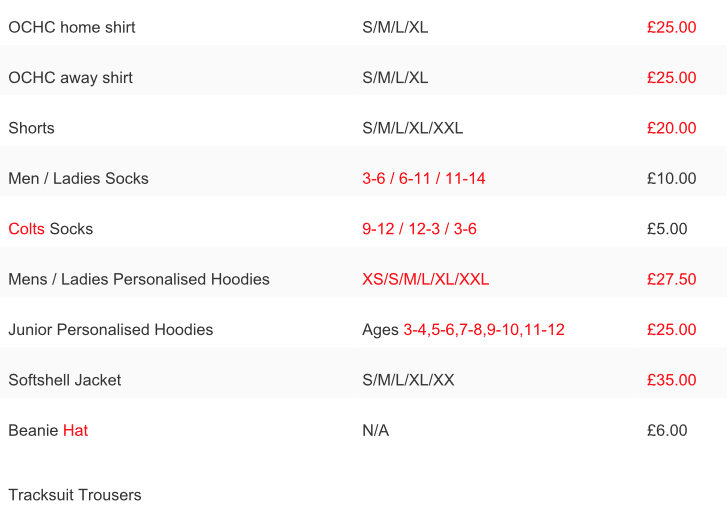Viewport: 728px width, 518px height.
Task: Click the S/M/L/XL/XXL Shorts sizes text
Action: pos(412,128)
